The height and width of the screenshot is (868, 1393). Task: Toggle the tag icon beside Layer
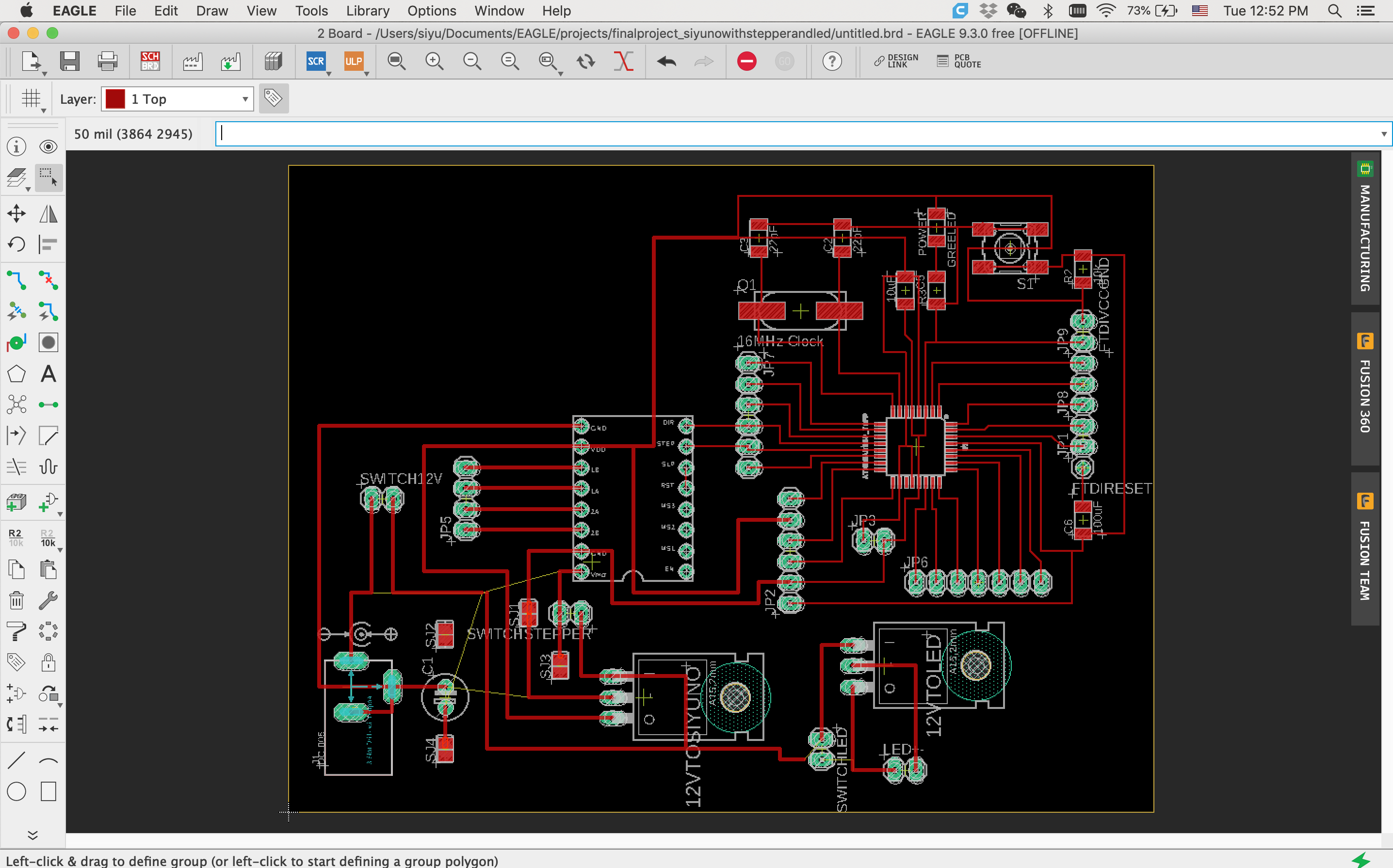point(274,99)
